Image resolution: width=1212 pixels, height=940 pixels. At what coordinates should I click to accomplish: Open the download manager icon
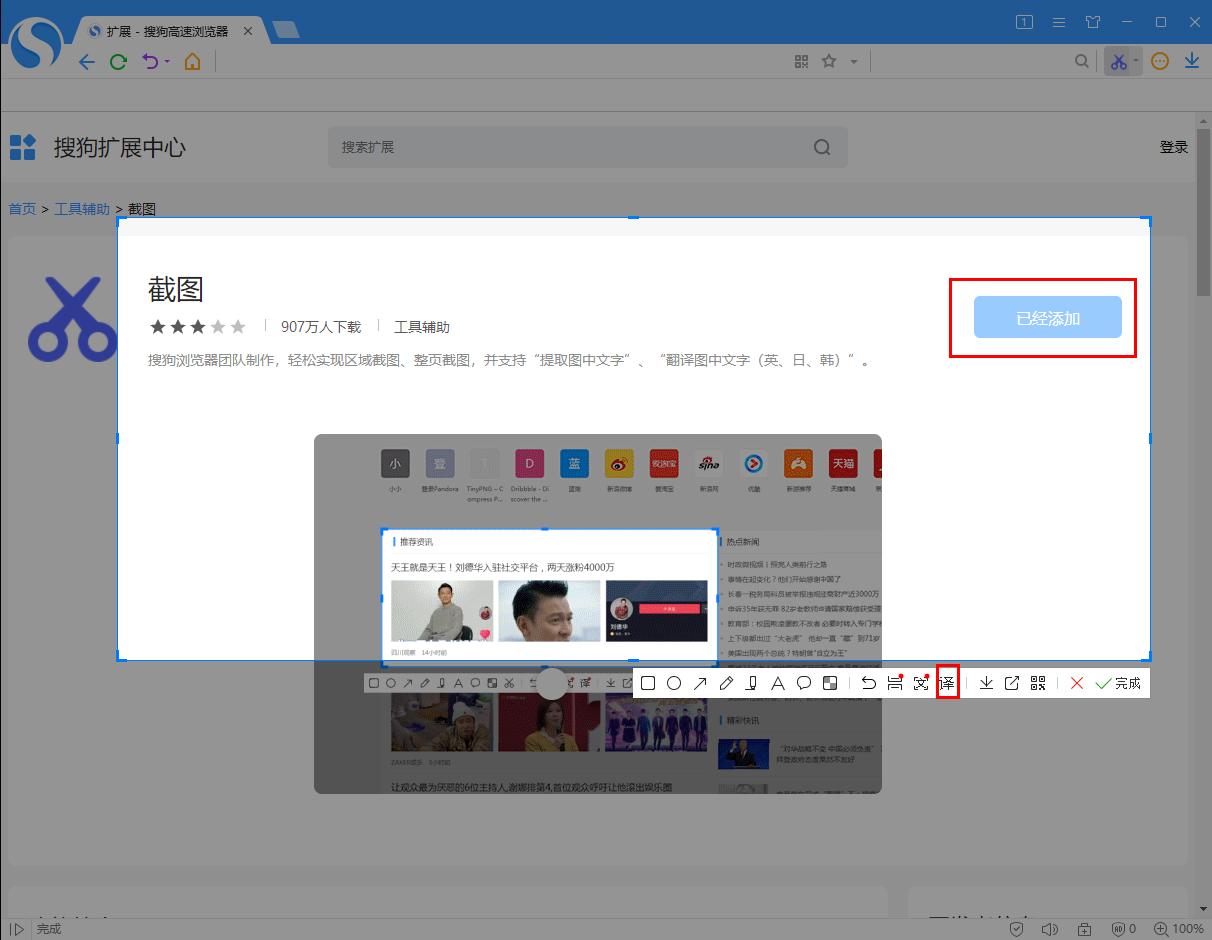click(x=1192, y=61)
